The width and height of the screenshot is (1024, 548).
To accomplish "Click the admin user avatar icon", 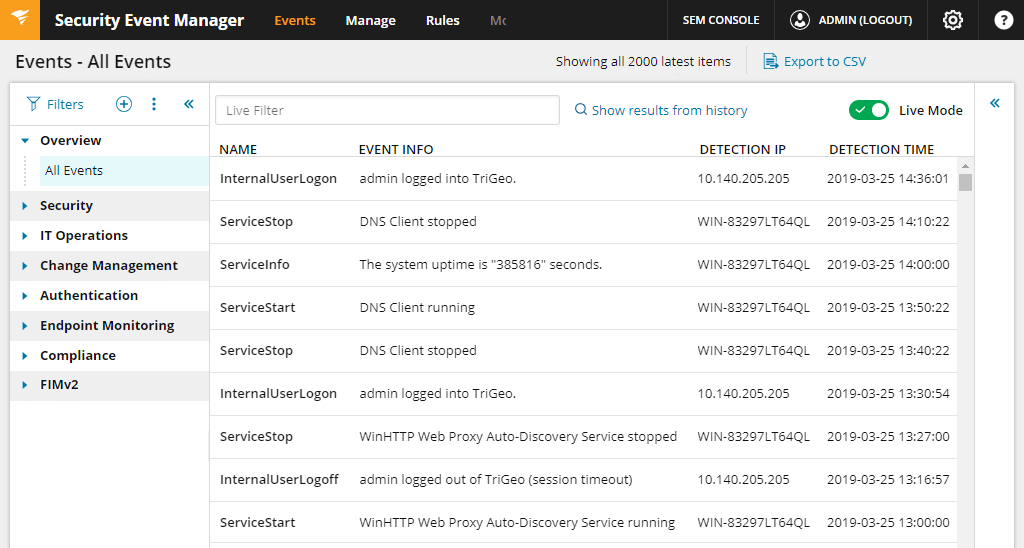I will tap(799, 20).
